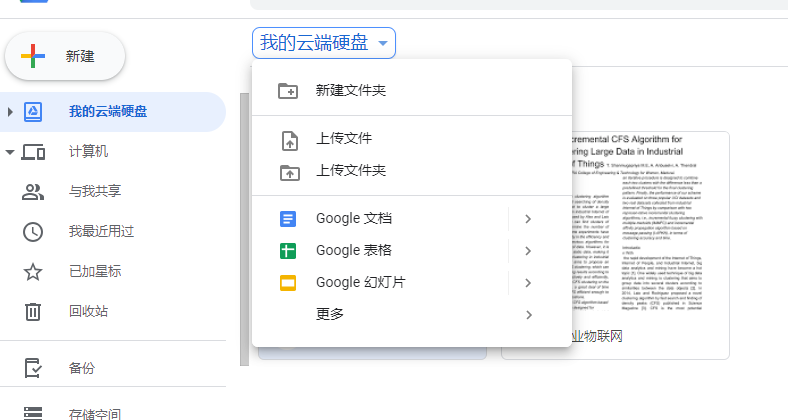Open the CFS Algorithm document thumbnail
Screen dimensions: 788x420
coord(650,226)
